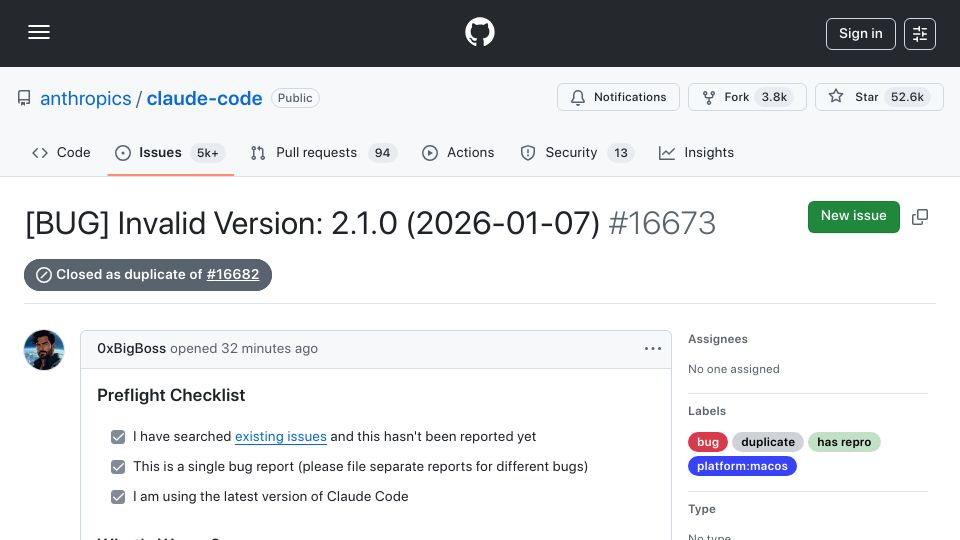
Task: Open 0xBigBoss username link
Action: 132,349
